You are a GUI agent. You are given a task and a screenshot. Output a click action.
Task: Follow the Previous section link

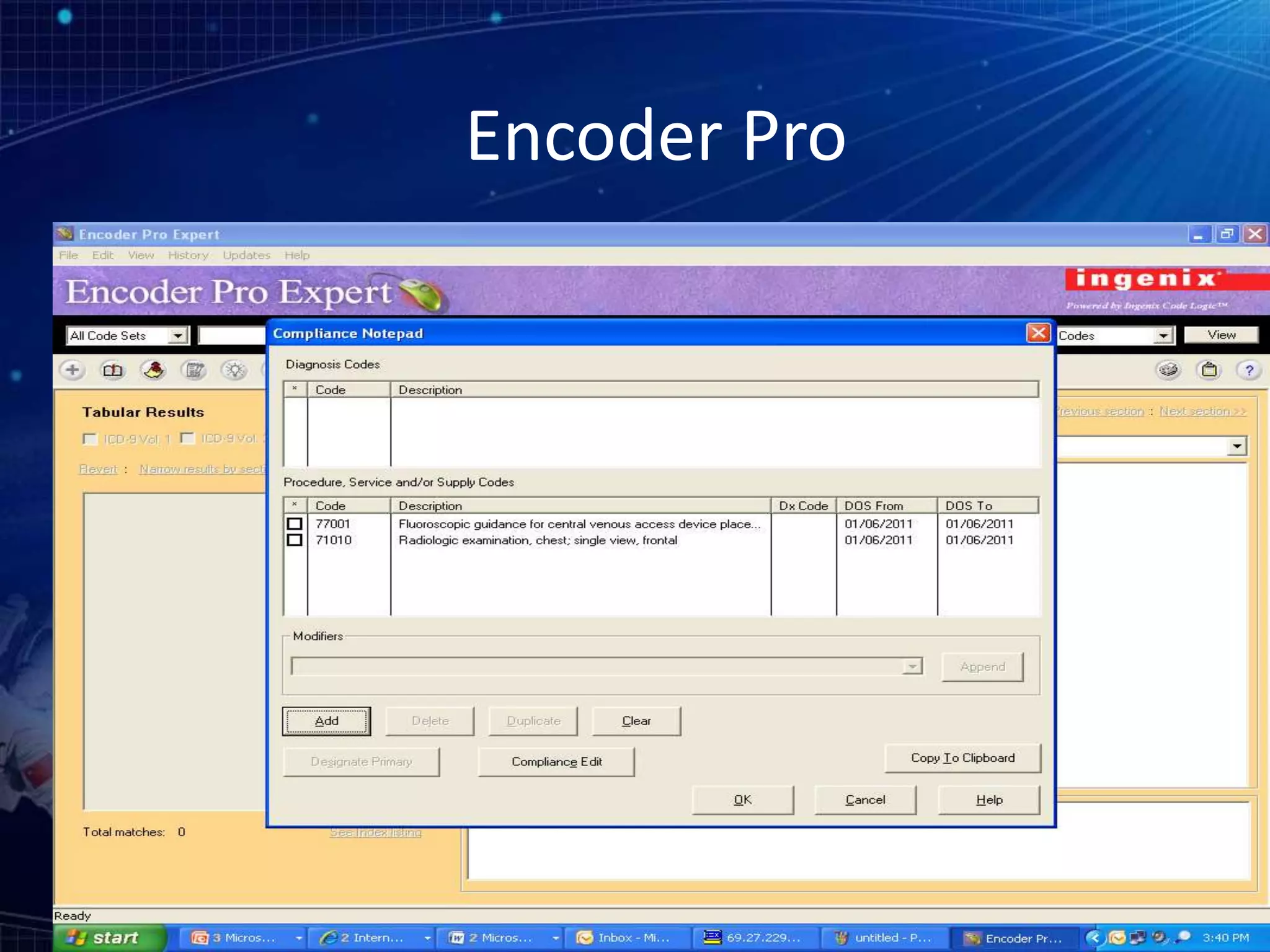tap(1100, 412)
